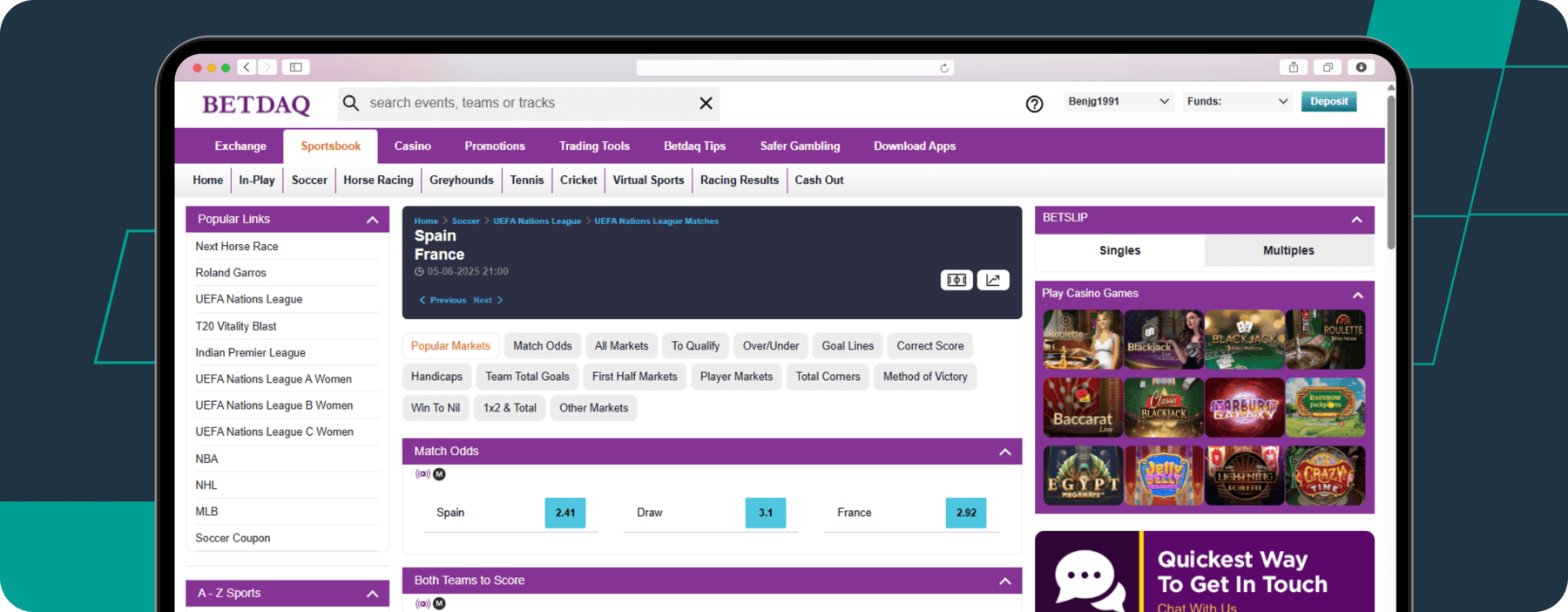1568x612 pixels.
Task: Switch to the Exchange tab
Action: [240, 146]
